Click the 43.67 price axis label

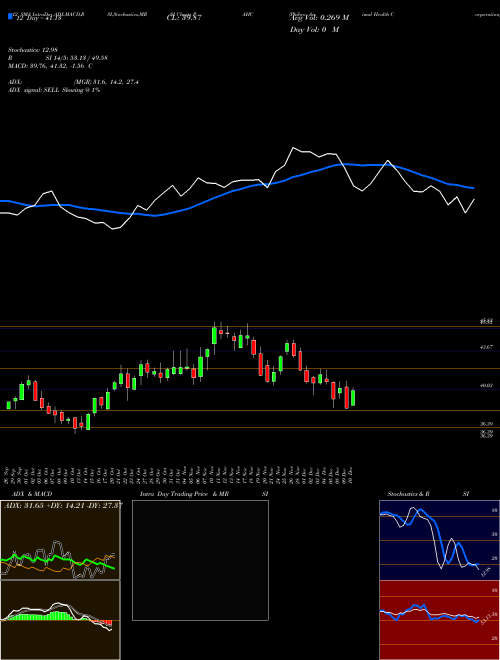click(487, 347)
